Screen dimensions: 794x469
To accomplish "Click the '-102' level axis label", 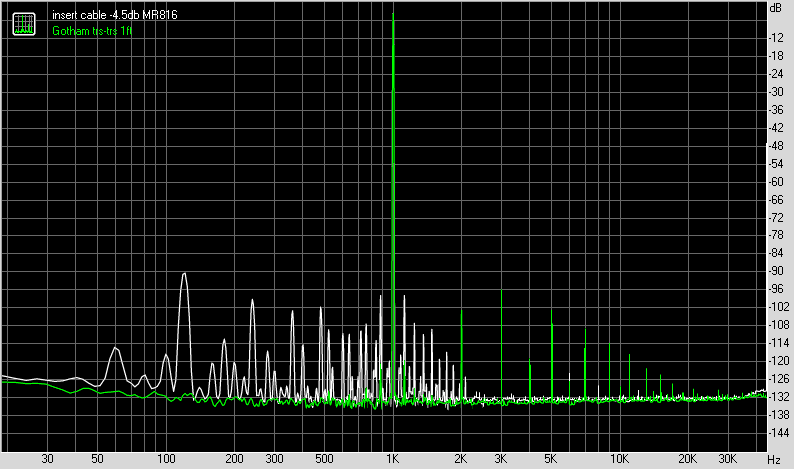I will coord(779,307).
